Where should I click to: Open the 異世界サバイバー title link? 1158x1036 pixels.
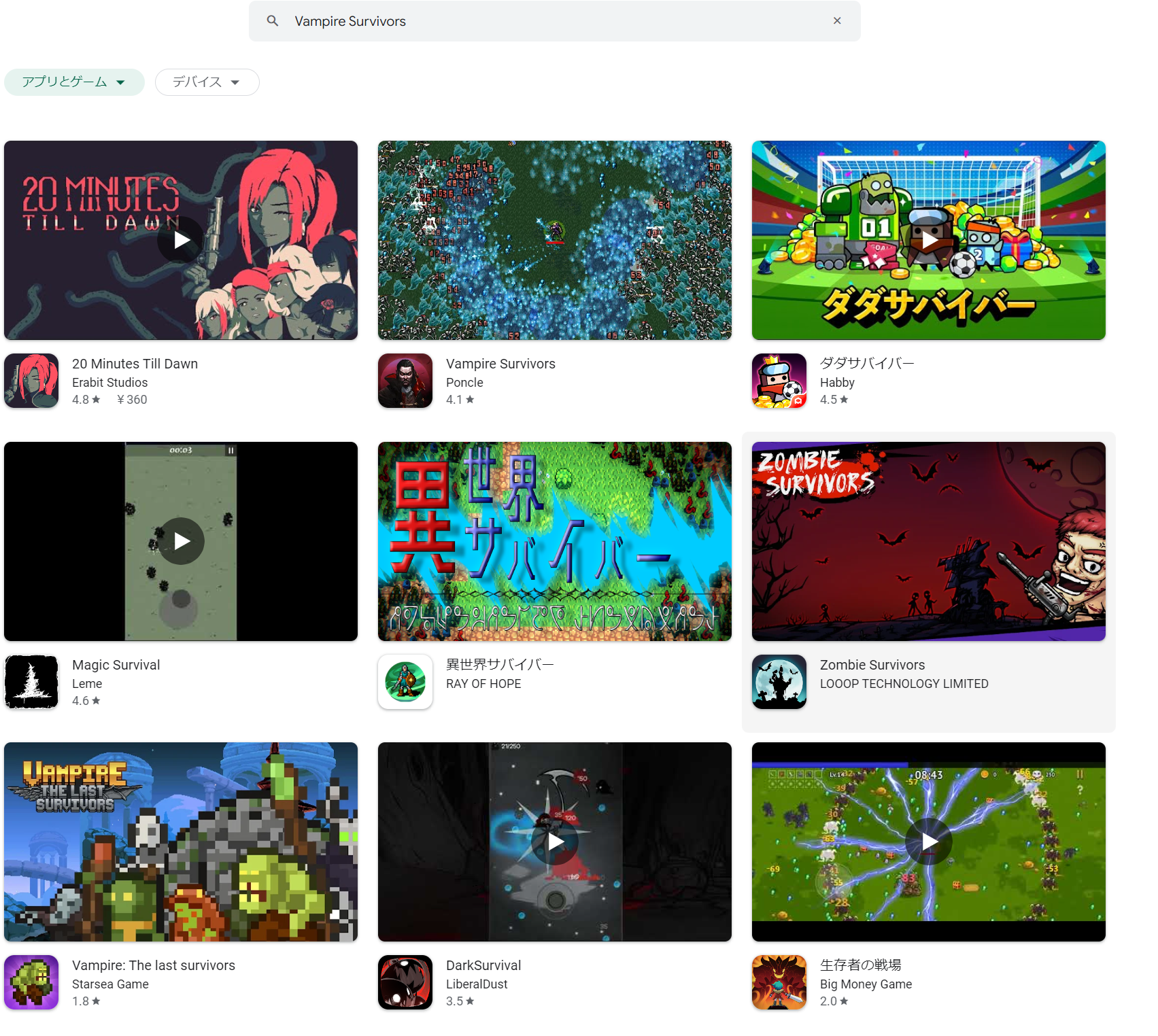pyautogui.click(x=500, y=665)
